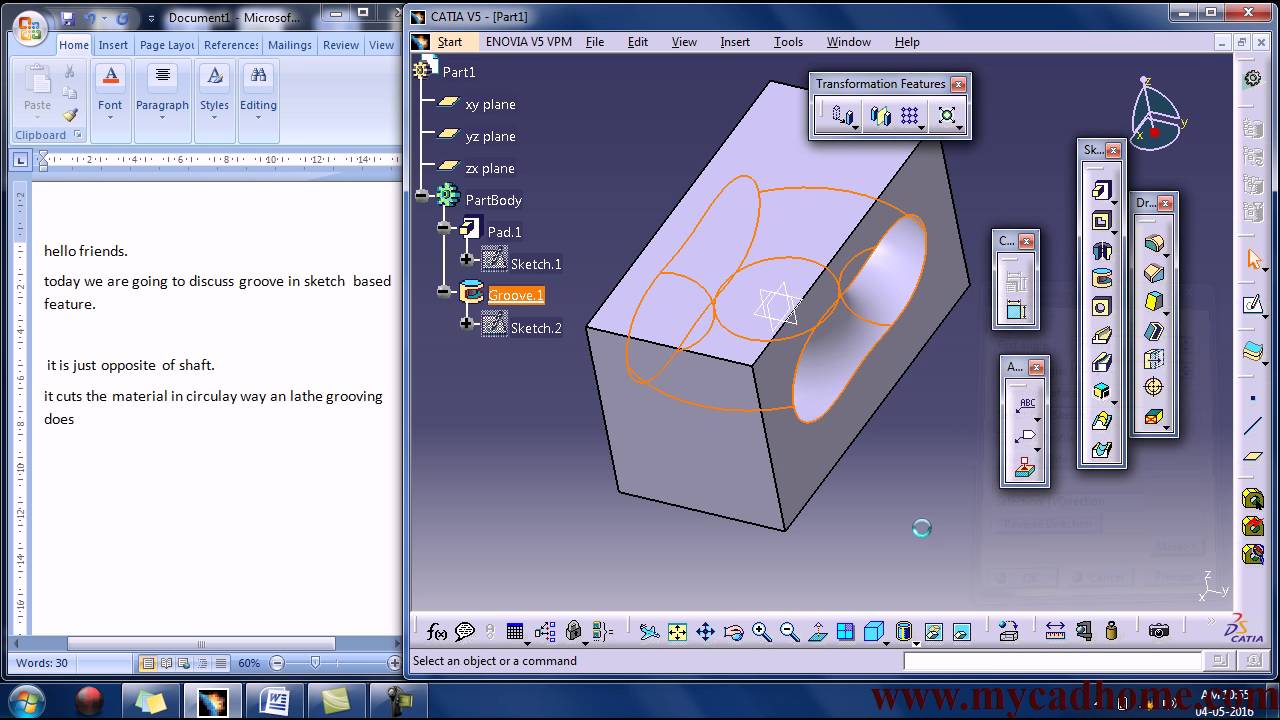This screenshot has height=720, width=1280.
Task: Click the Text with Leader ABC icon
Action: tap(1025, 404)
